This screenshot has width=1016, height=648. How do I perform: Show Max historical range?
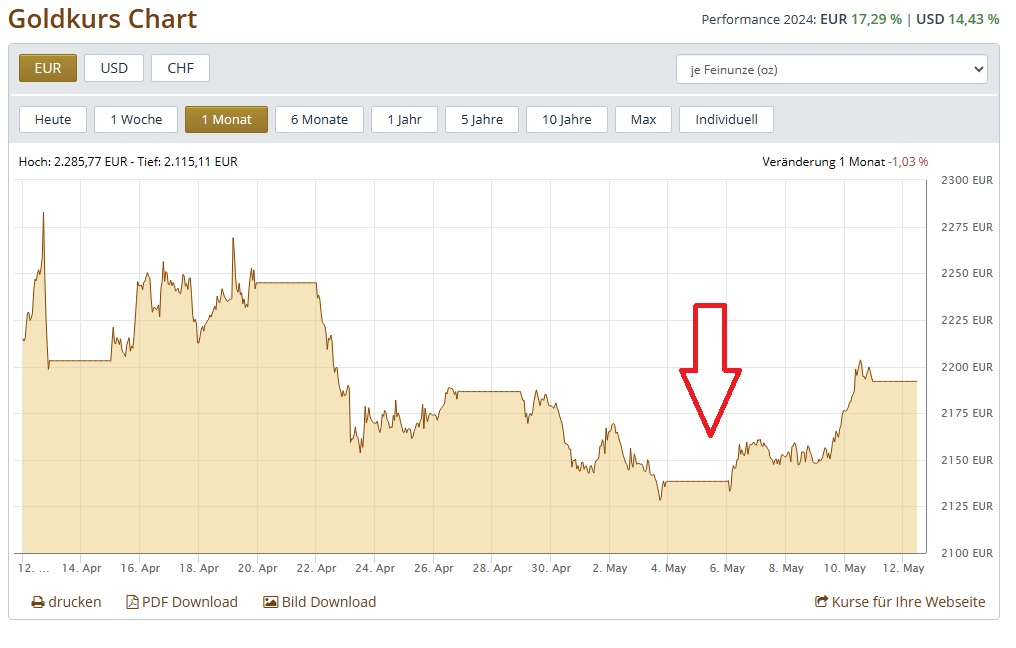click(643, 119)
